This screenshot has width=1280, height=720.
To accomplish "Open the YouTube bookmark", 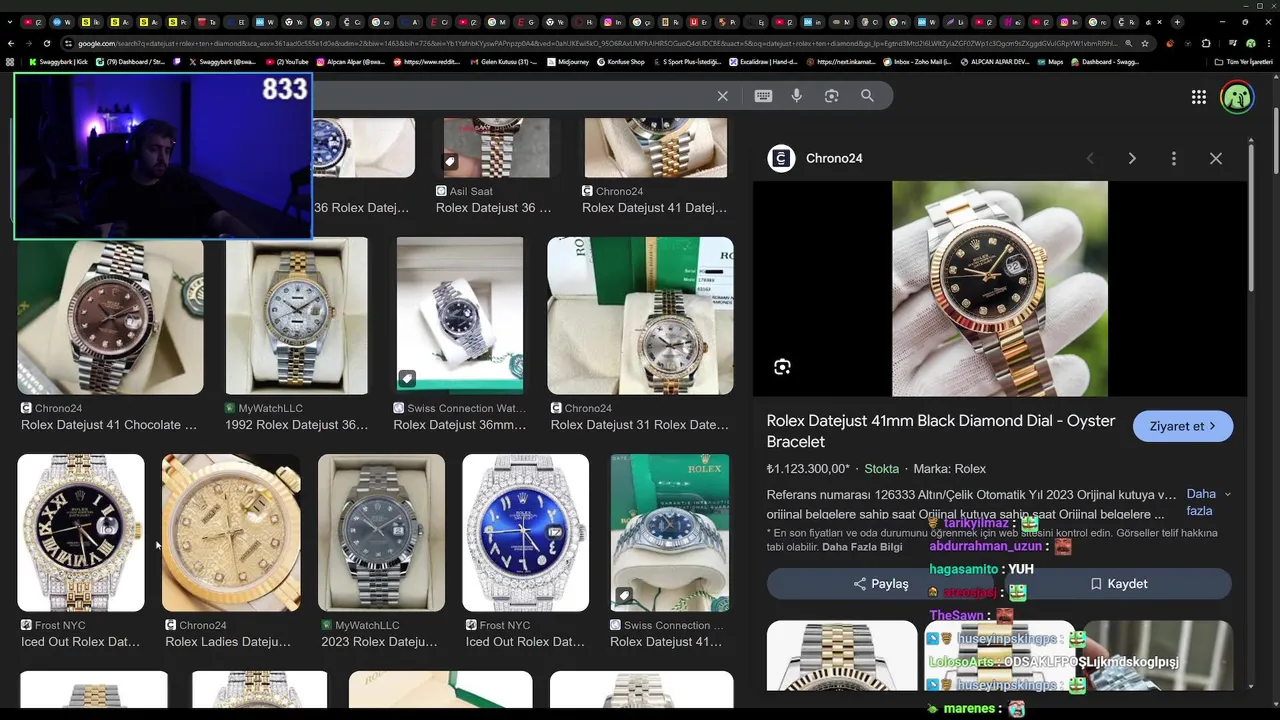I will click(288, 62).
